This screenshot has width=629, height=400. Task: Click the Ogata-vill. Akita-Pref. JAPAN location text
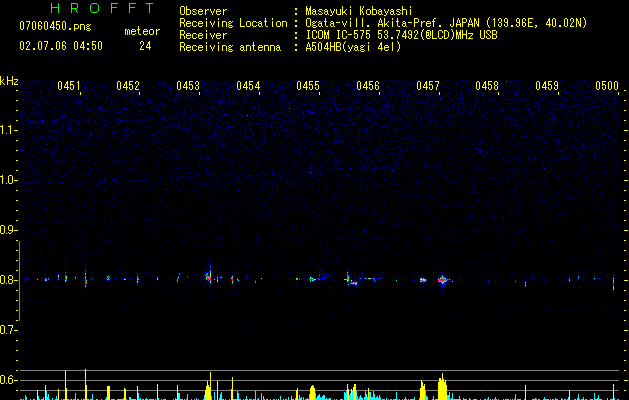(x=446, y=23)
